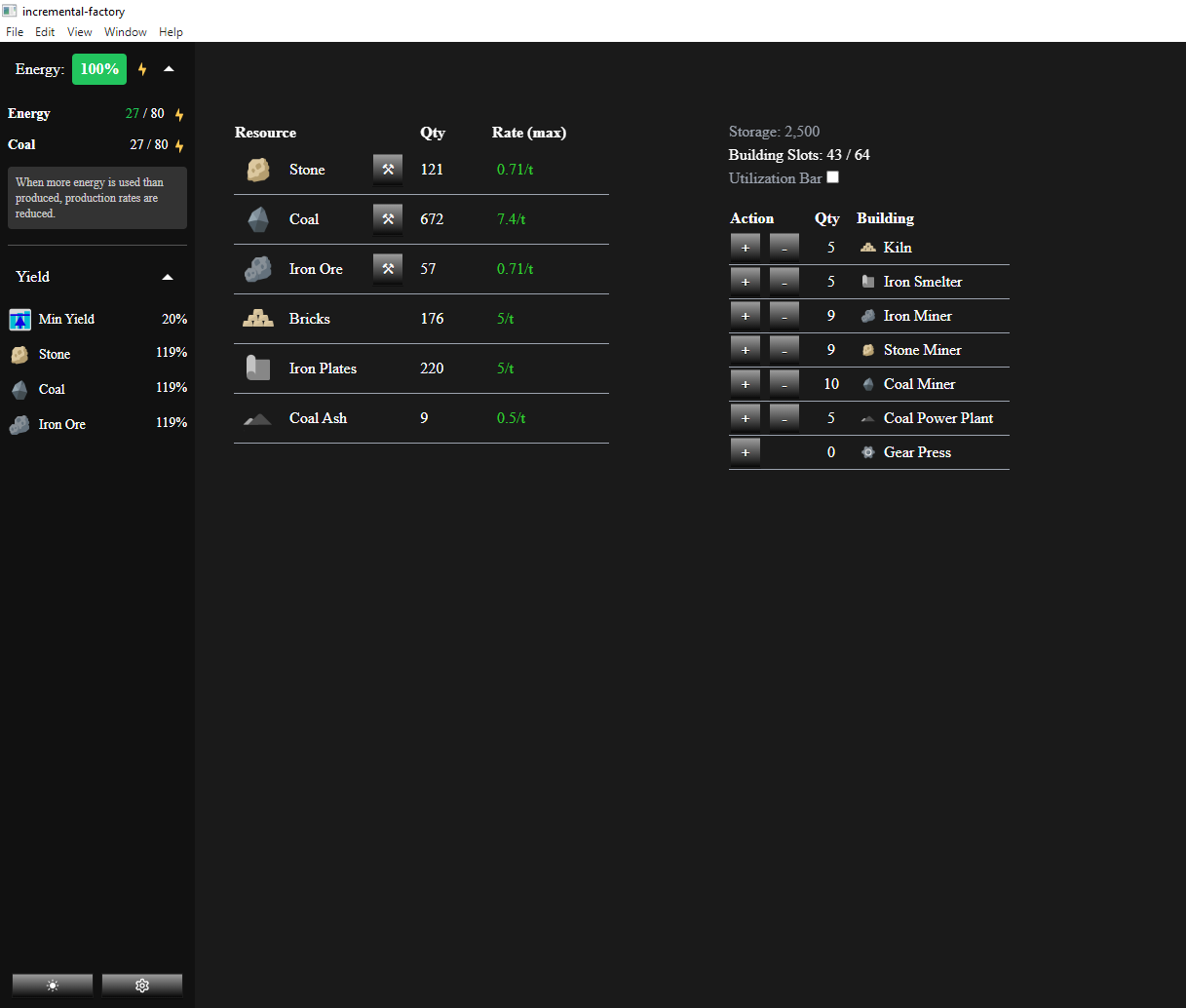Click the Coal Miner building icon
This screenshot has width=1186, height=1008.
868,384
